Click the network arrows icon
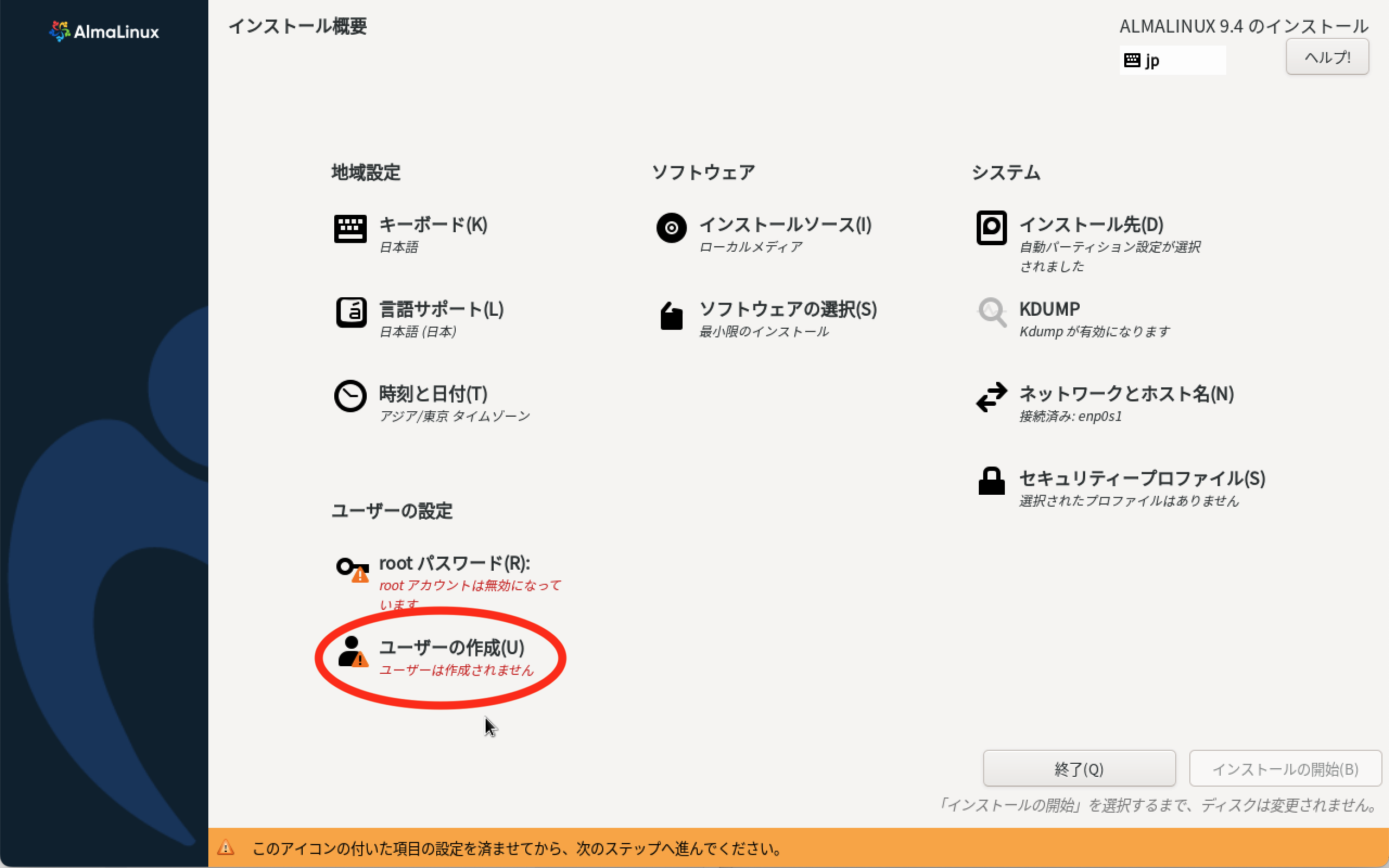1389x868 pixels. (x=991, y=397)
